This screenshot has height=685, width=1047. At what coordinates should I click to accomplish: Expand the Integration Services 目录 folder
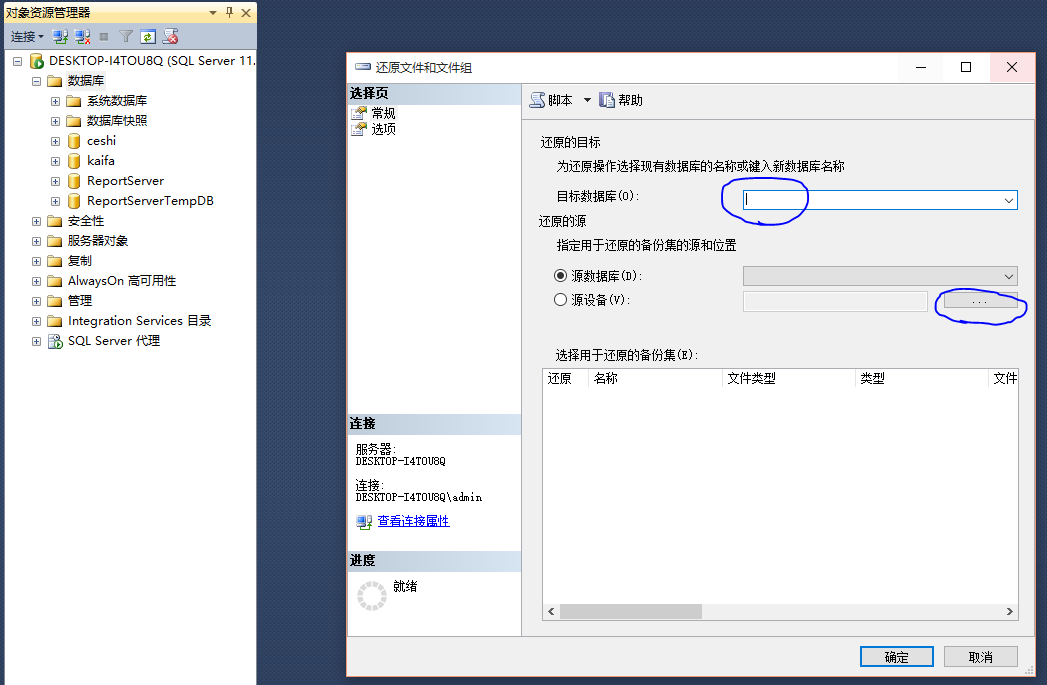(x=37, y=322)
